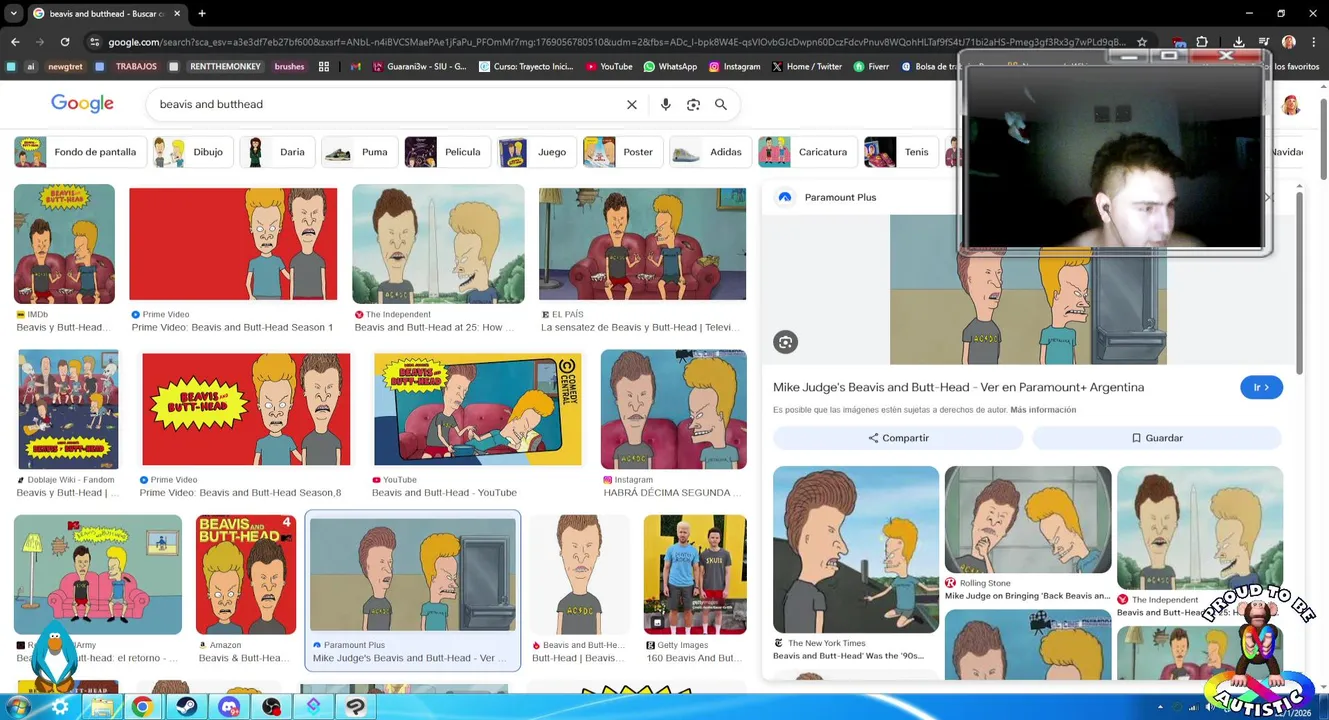The width and height of the screenshot is (1329, 720).
Task: Open the Instagram HABRÁ DÉCIMA SEGUNDA image result
Action: tap(673, 409)
